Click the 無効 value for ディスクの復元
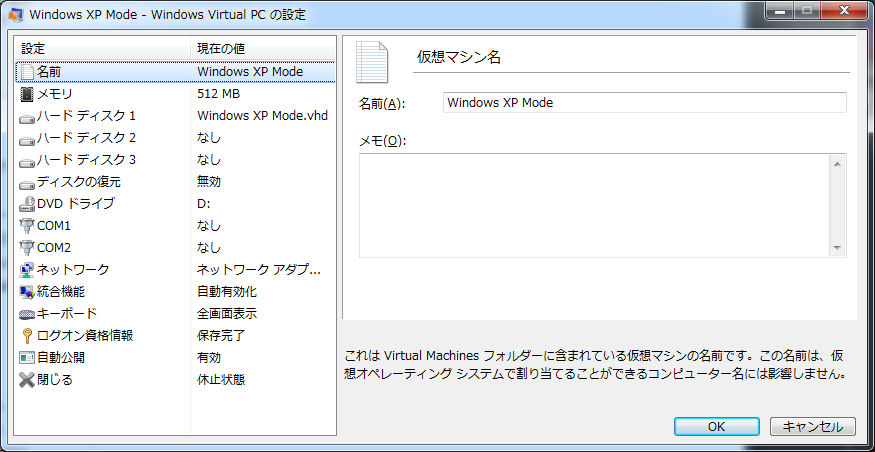 209,182
